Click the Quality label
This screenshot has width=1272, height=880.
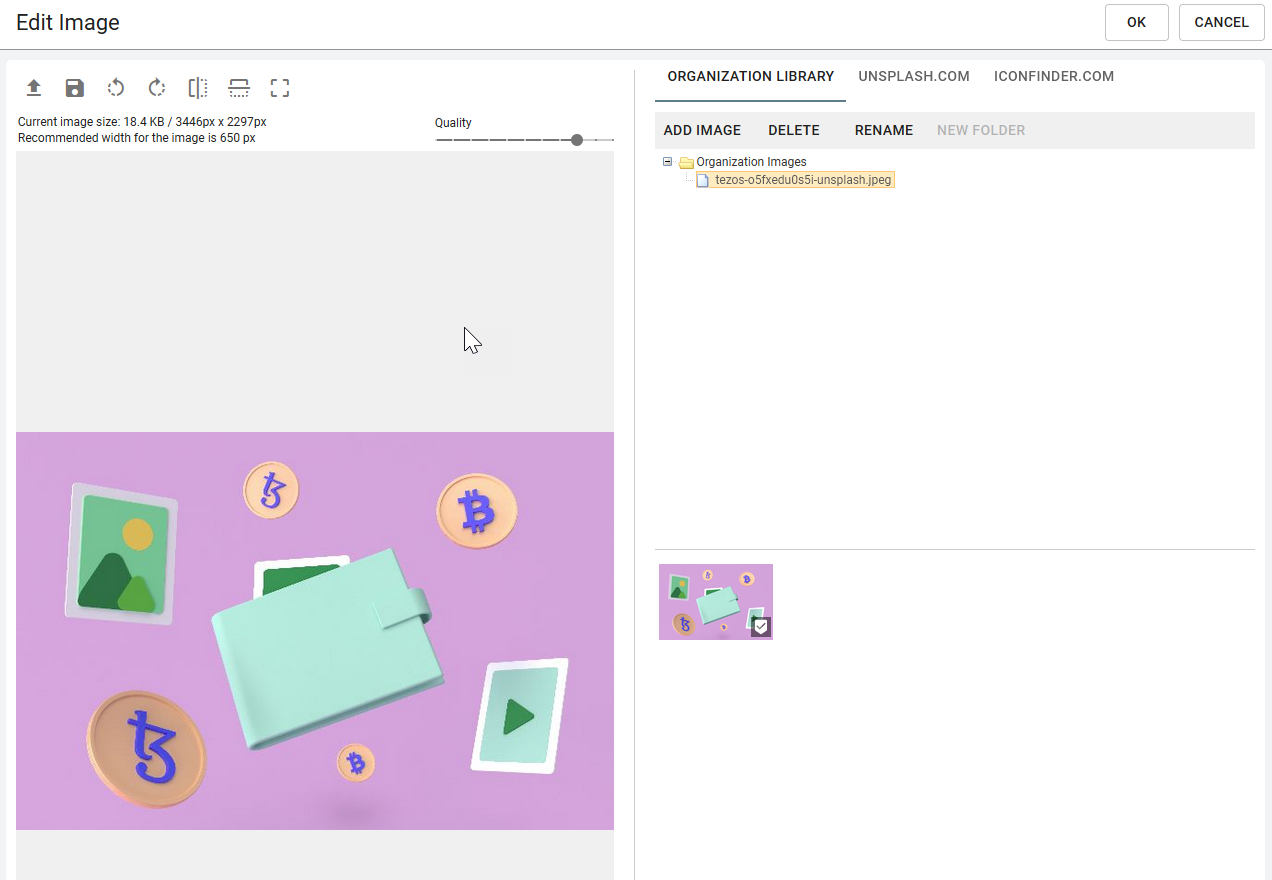pyautogui.click(x=453, y=123)
